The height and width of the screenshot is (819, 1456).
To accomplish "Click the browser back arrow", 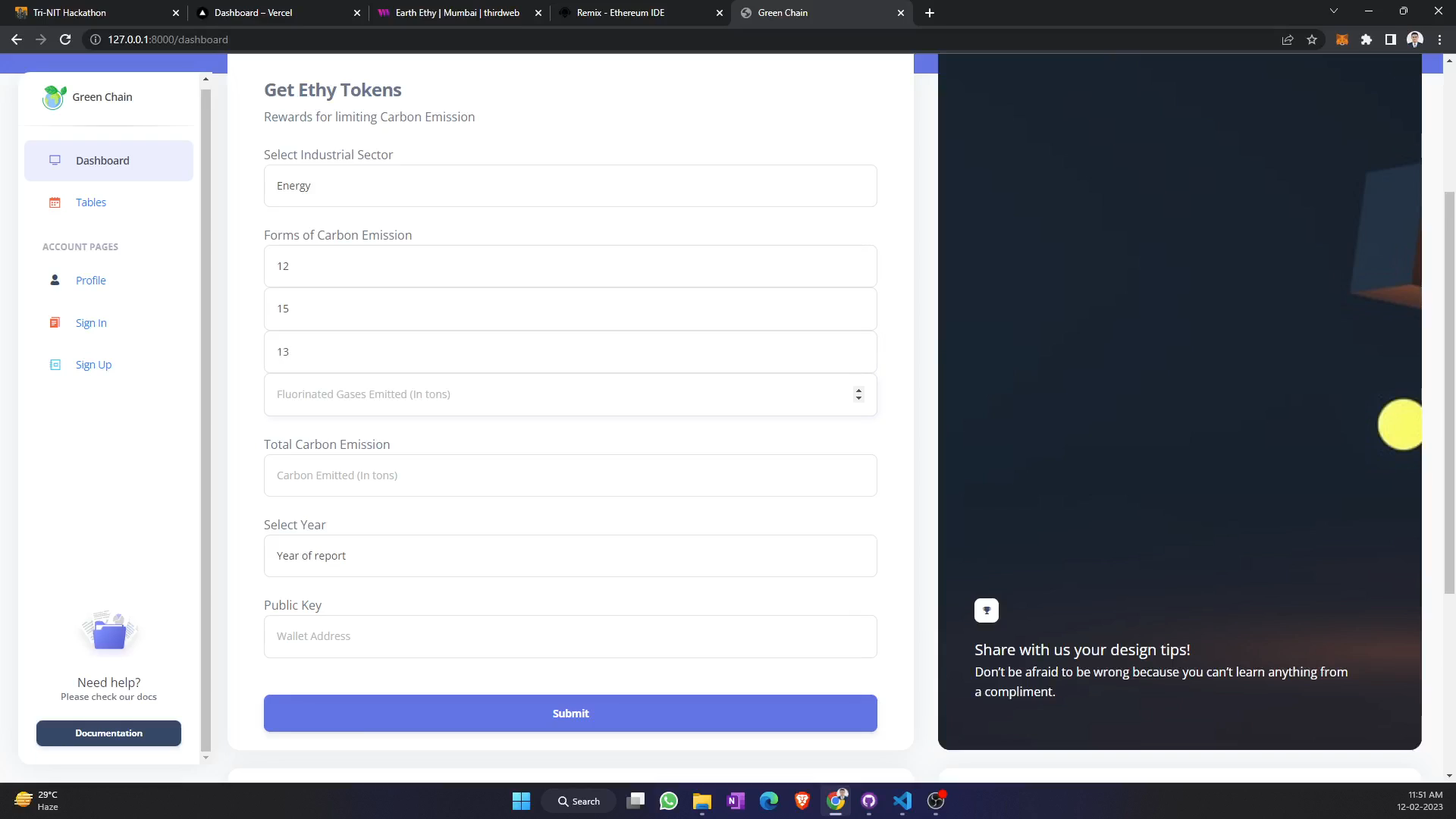I will point(17,39).
